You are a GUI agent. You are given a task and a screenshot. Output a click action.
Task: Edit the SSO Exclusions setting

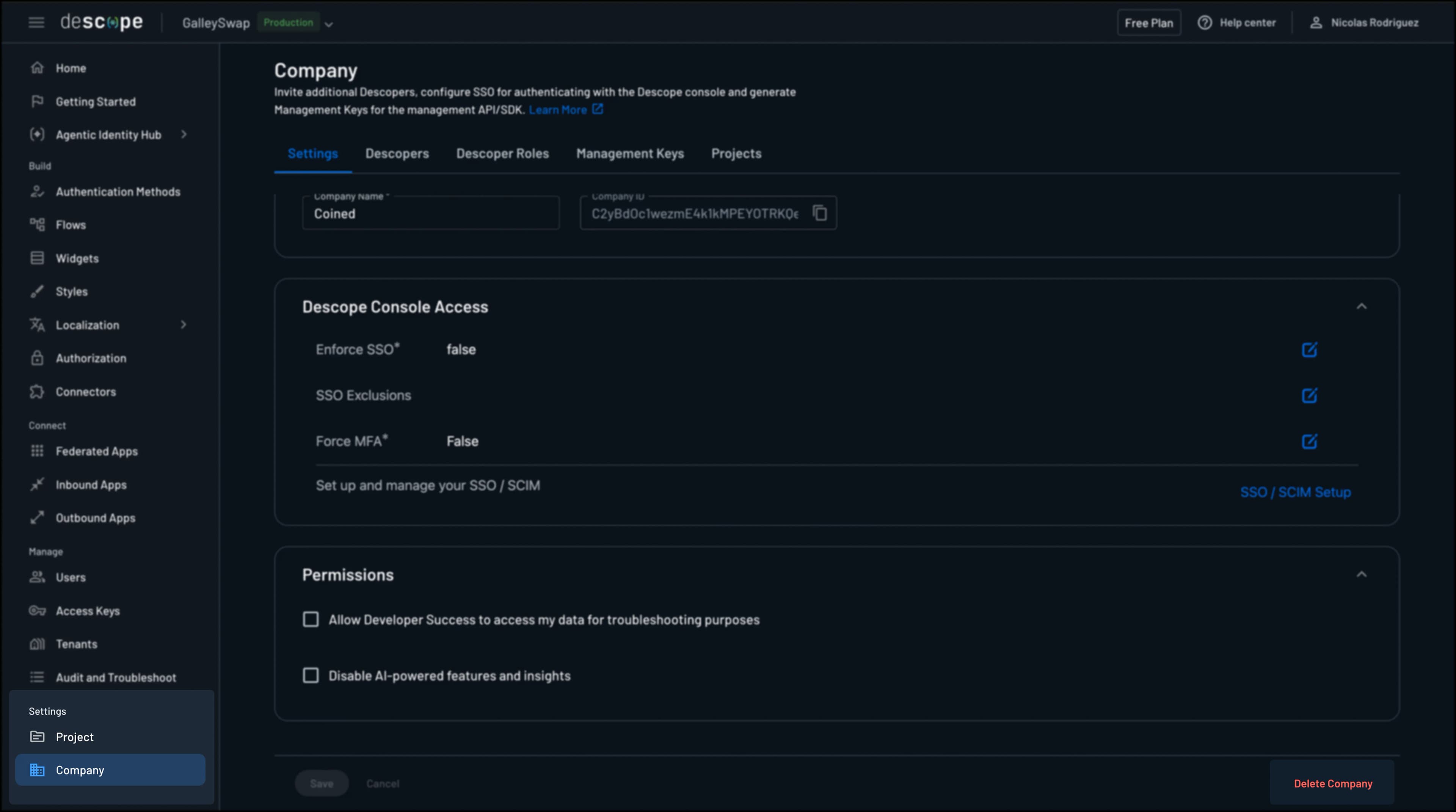(1309, 395)
